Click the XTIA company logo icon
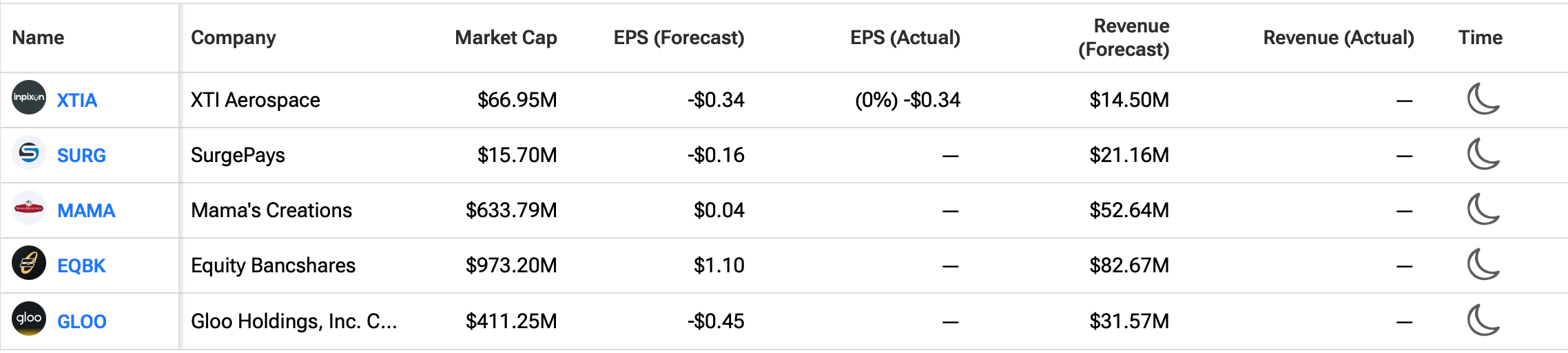This screenshot has width=1568, height=353. 29,98
